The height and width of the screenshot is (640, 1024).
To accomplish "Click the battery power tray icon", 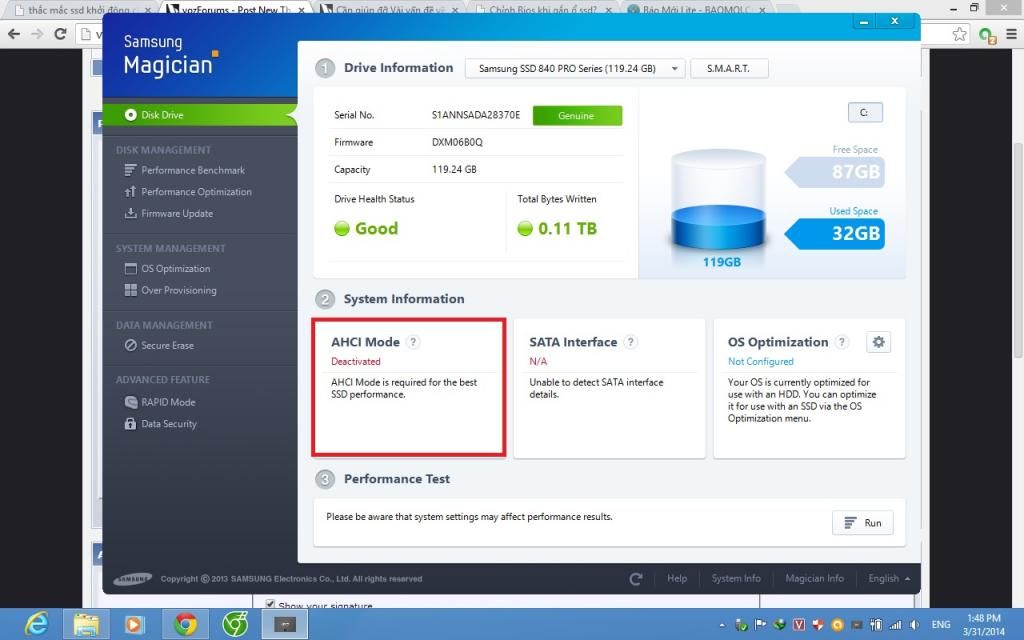I will click(876, 625).
